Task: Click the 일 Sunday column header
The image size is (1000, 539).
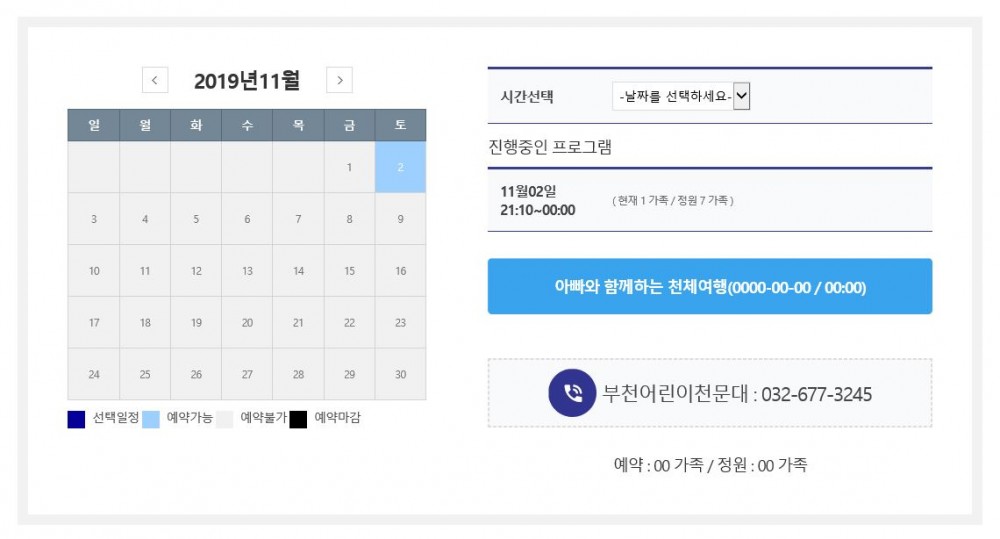Action: [x=94, y=125]
